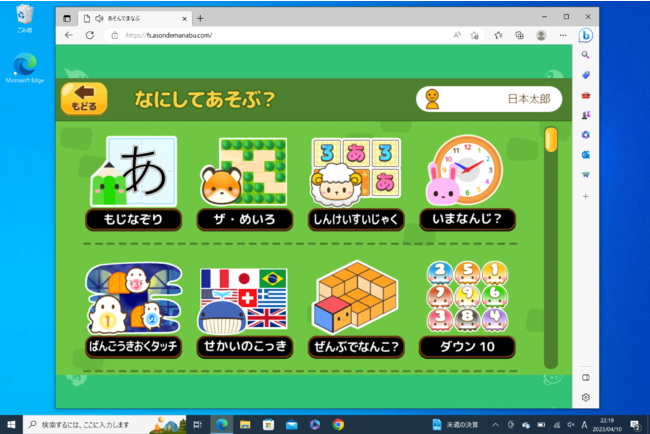Click the address bar URL
This screenshot has height=434, width=650.
pyautogui.click(x=169, y=36)
